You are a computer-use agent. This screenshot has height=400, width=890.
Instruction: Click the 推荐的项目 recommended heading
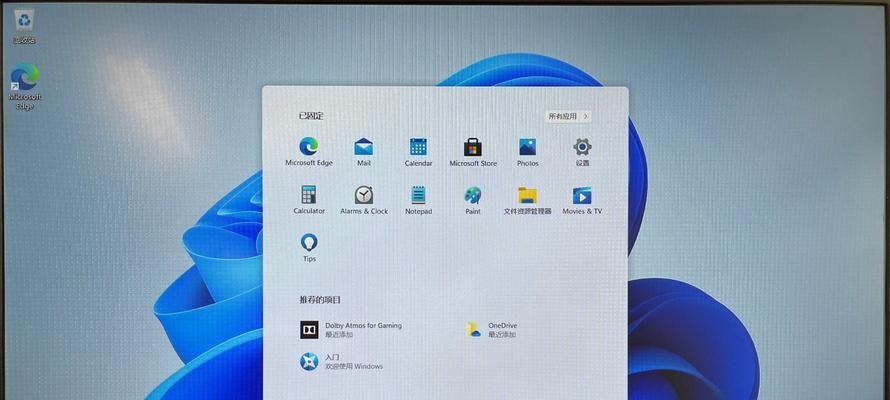(320, 300)
